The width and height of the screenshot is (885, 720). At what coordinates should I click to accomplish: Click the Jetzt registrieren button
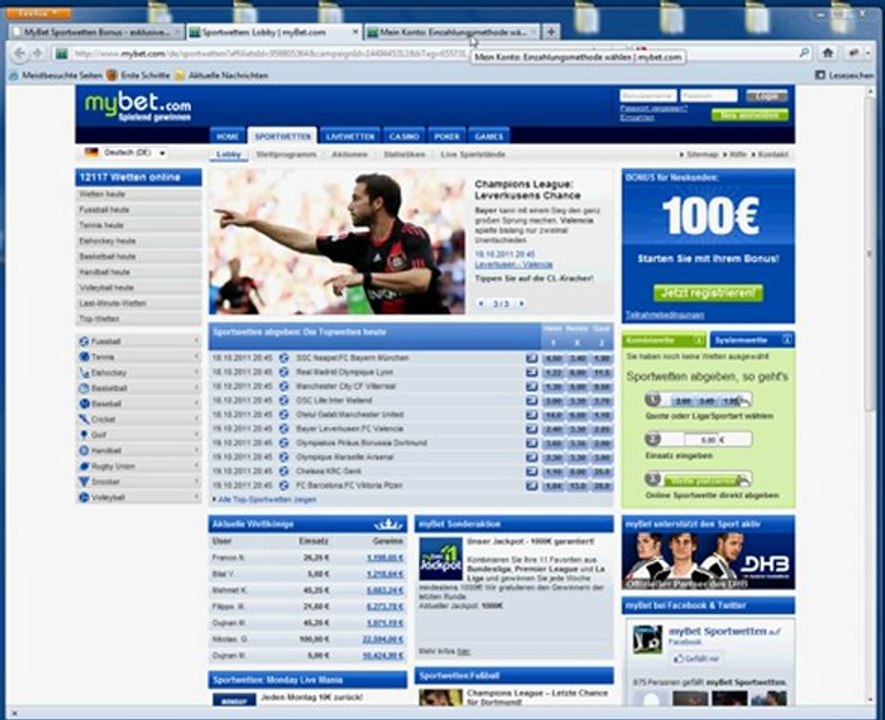(x=708, y=293)
